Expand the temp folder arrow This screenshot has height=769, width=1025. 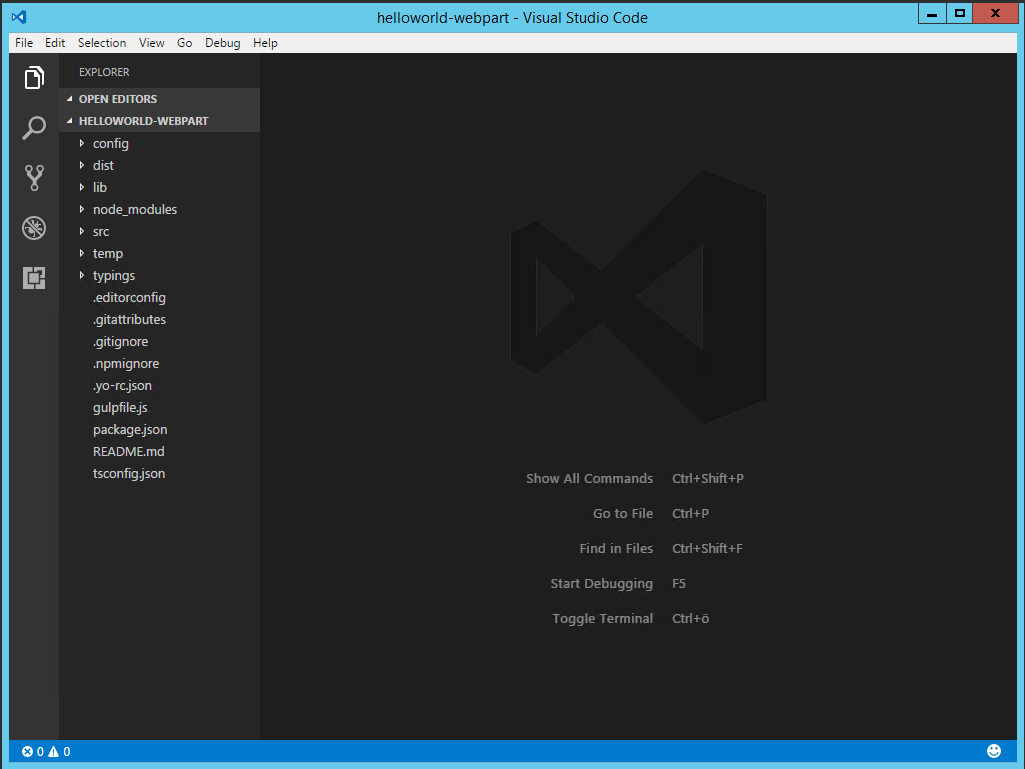click(x=82, y=253)
